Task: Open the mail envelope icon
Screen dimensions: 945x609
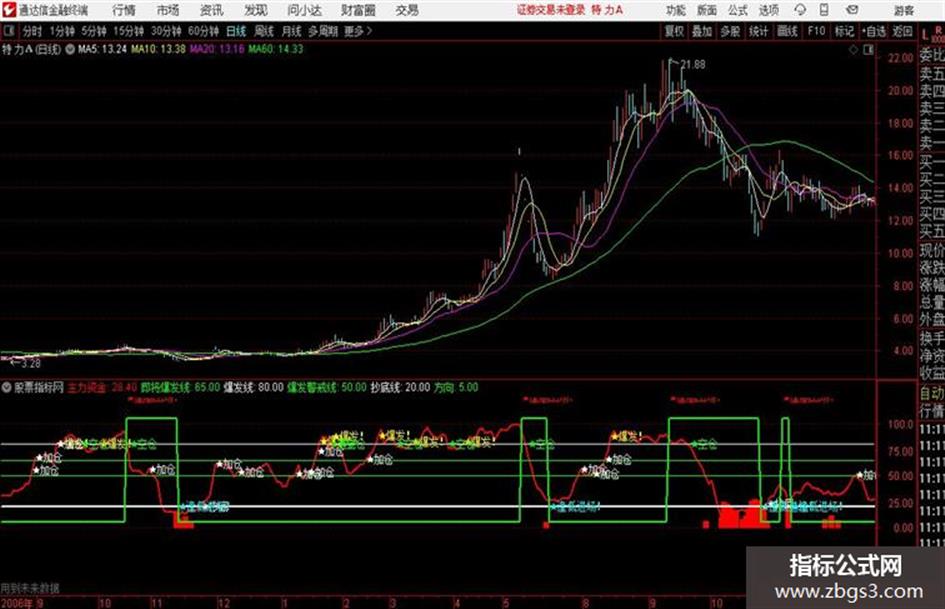Action: [x=852, y=10]
